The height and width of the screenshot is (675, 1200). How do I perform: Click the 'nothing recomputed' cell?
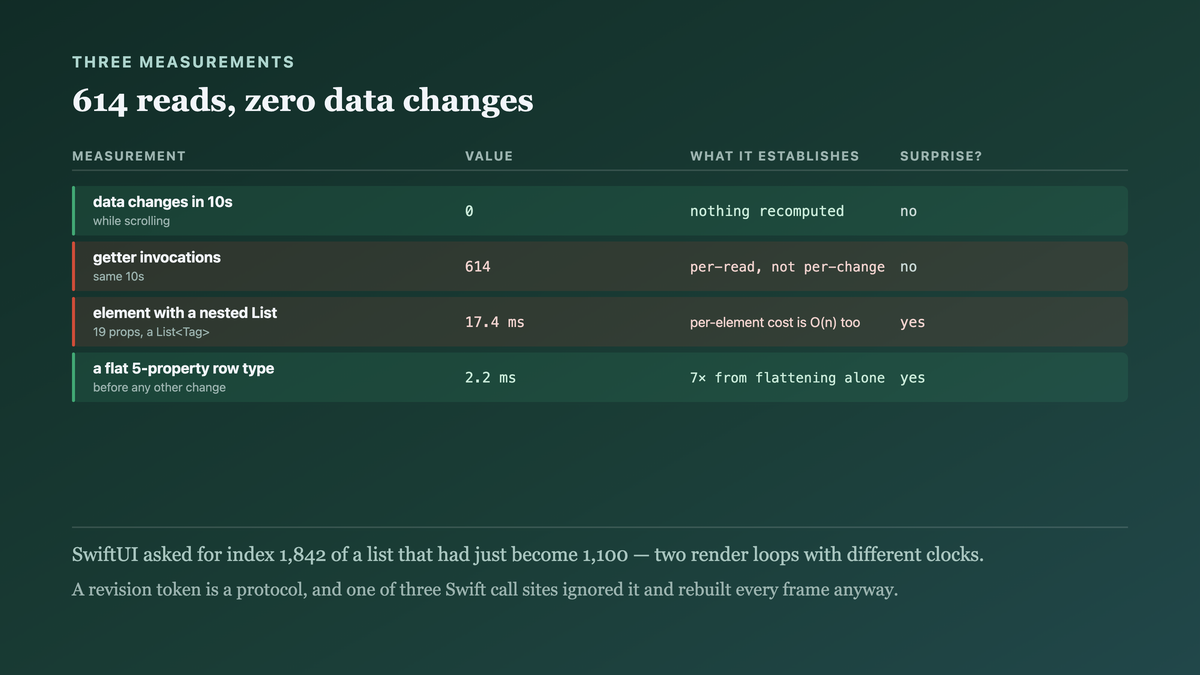tap(767, 211)
